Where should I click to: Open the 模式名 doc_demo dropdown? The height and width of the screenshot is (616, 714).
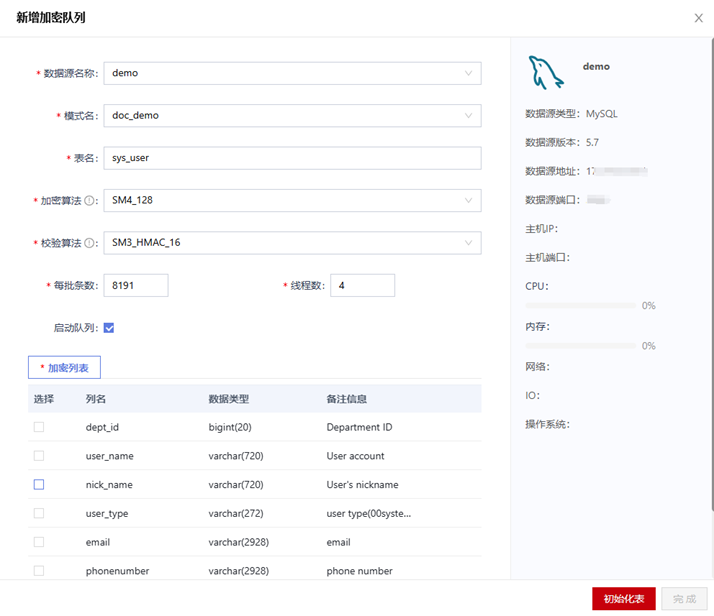tap(292, 116)
